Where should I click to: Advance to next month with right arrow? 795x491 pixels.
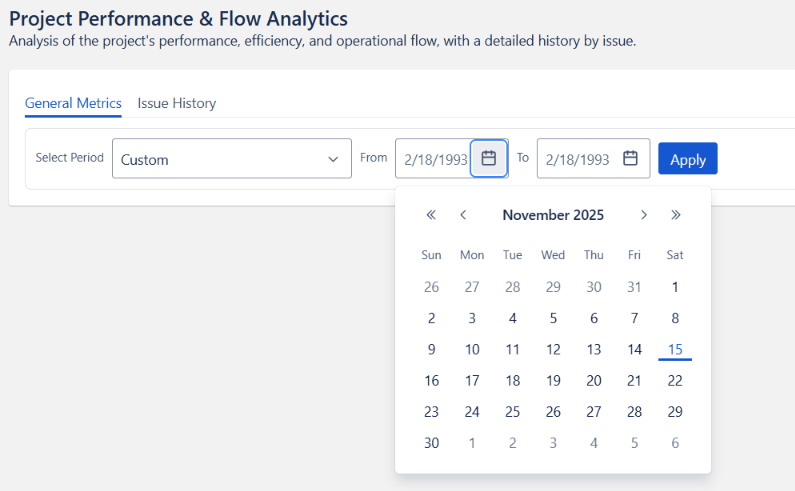pos(644,215)
